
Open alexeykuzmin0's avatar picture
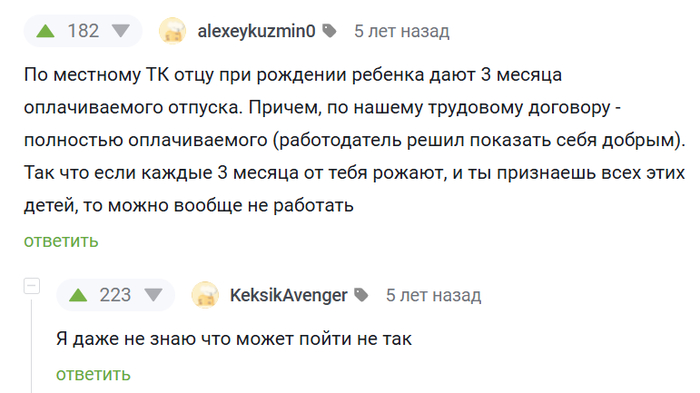172,31
